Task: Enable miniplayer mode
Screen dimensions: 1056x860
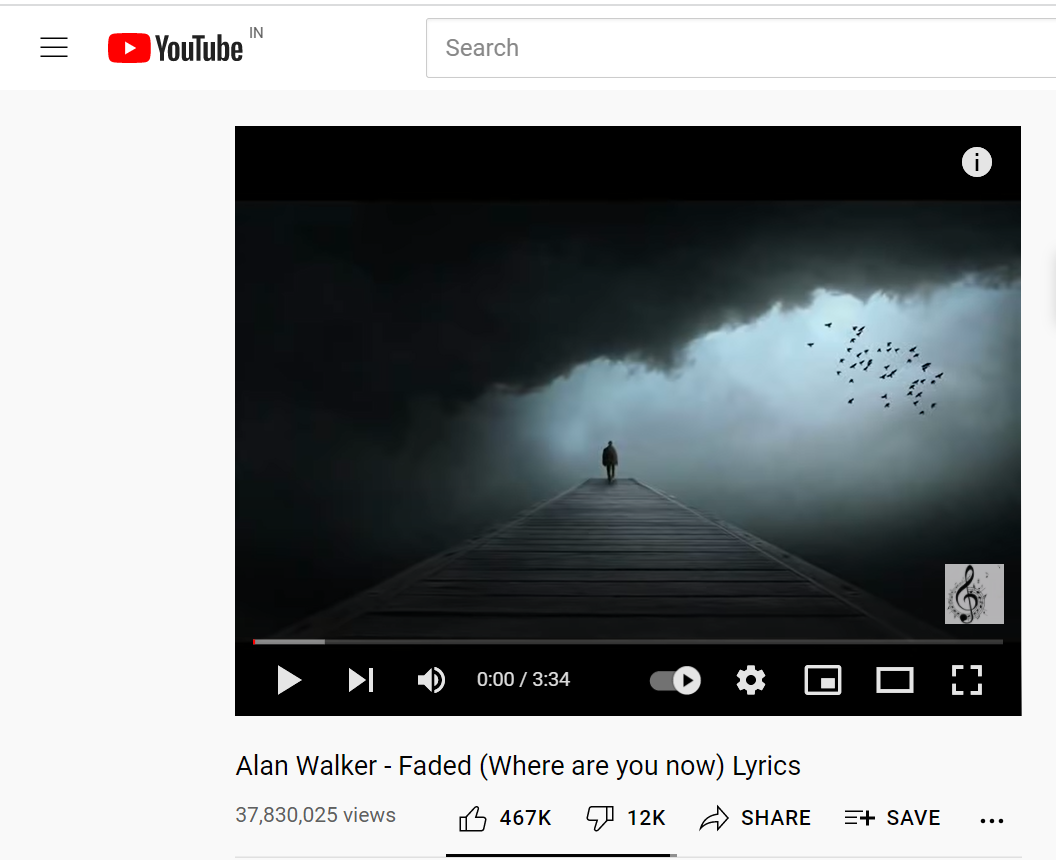Action: pyautogui.click(x=822, y=680)
